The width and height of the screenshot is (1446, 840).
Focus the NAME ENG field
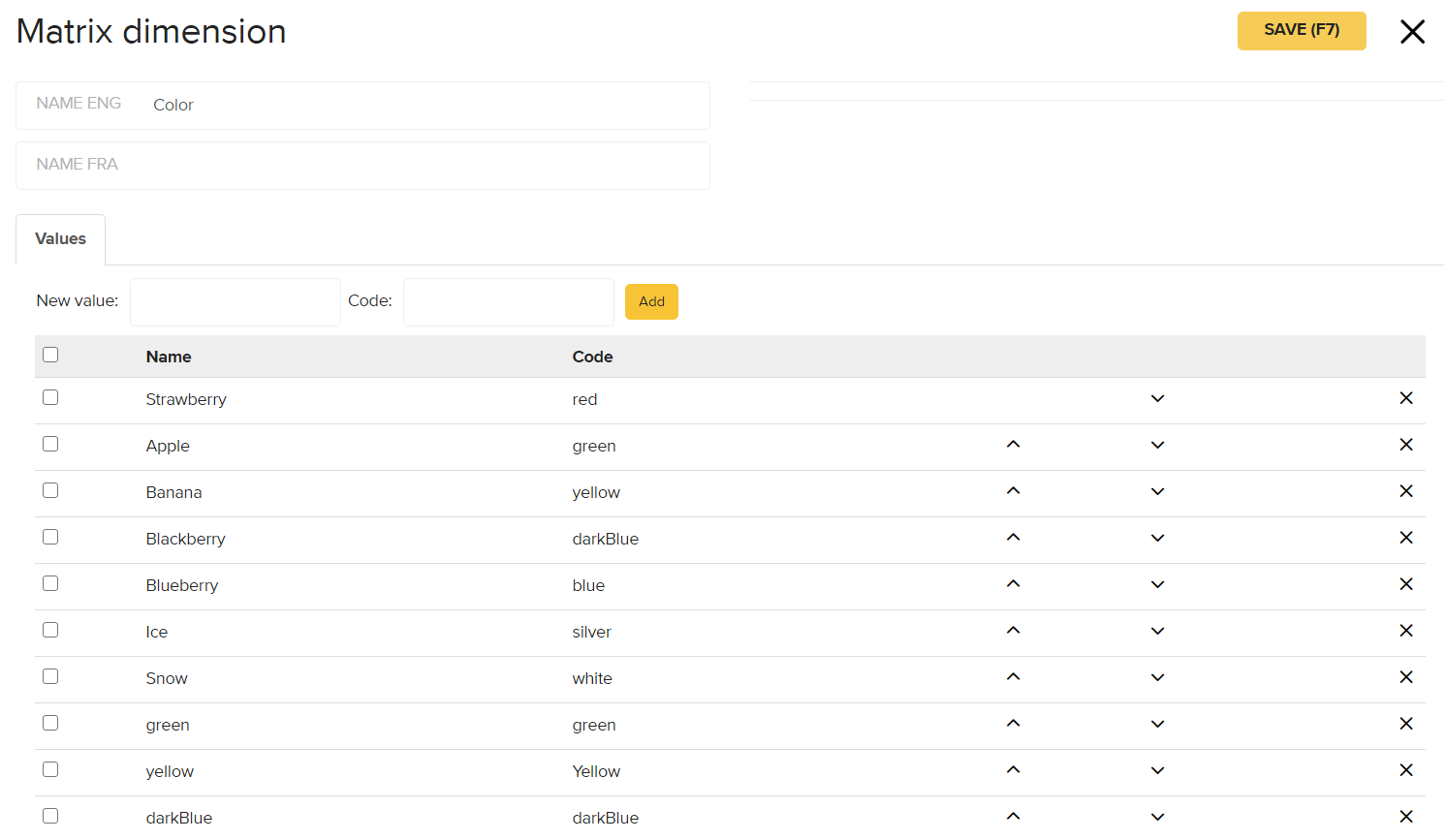coord(362,106)
